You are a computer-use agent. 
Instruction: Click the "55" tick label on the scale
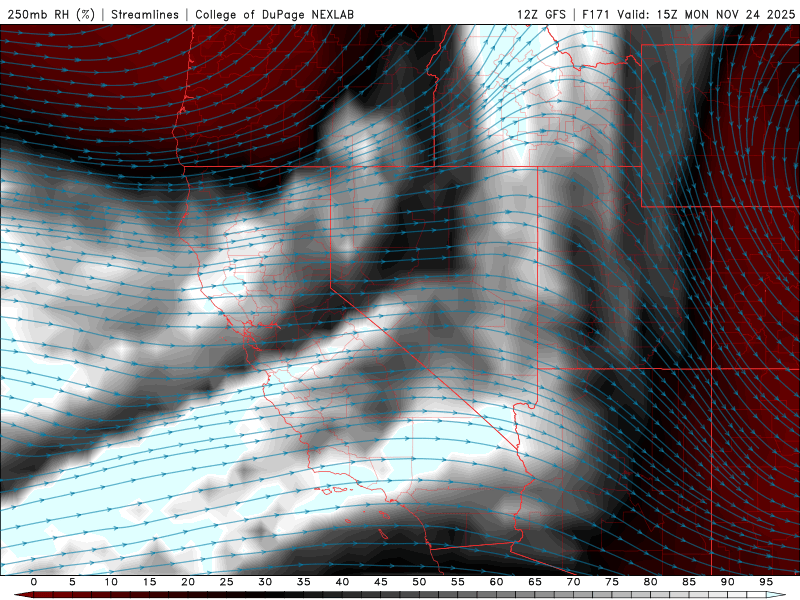tap(458, 582)
